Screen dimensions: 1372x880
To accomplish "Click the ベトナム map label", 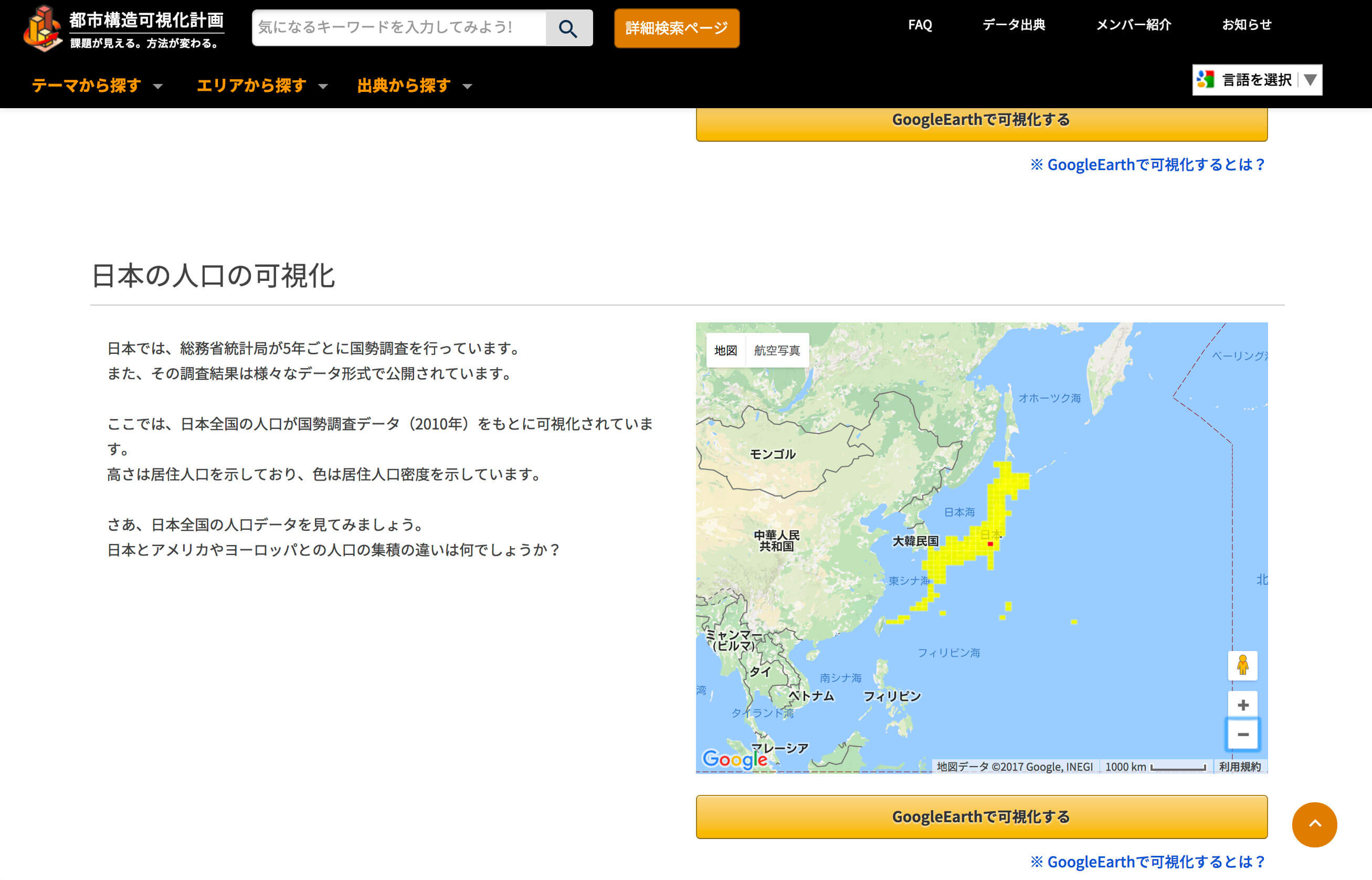I will 811,695.
